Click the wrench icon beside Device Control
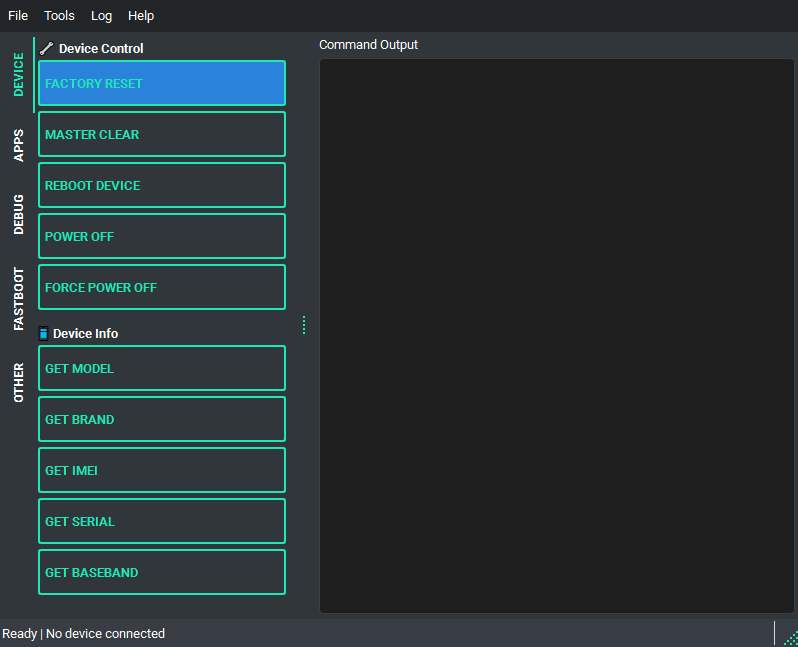This screenshot has width=798, height=647. click(x=46, y=48)
